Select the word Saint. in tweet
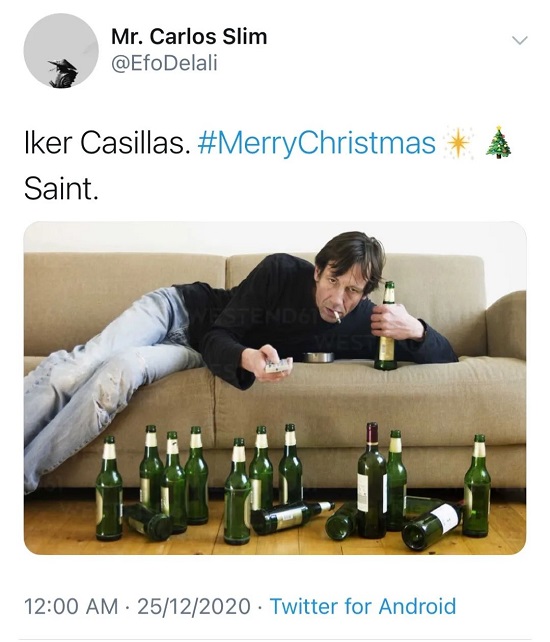Image resolution: width=550 pixels, height=642 pixels. coord(61,189)
